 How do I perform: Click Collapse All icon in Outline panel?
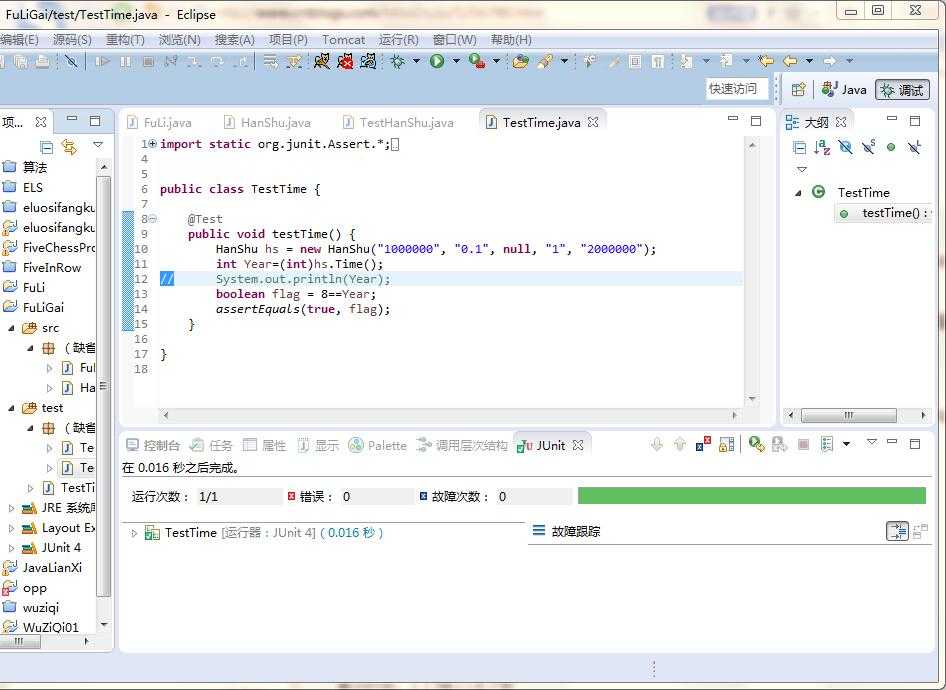(x=799, y=147)
